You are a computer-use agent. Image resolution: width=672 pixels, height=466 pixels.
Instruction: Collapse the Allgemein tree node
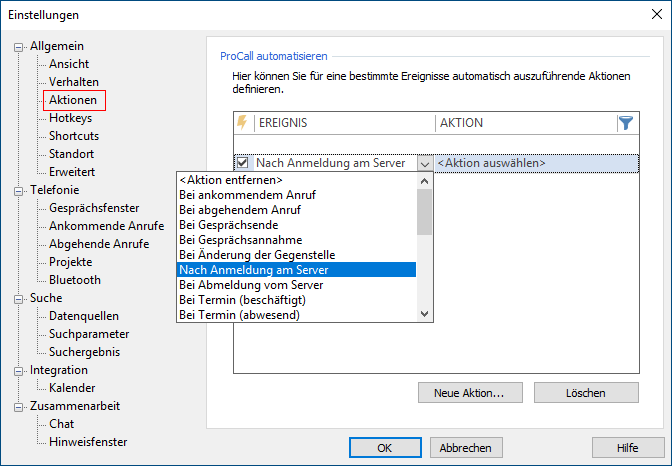tap(18, 47)
